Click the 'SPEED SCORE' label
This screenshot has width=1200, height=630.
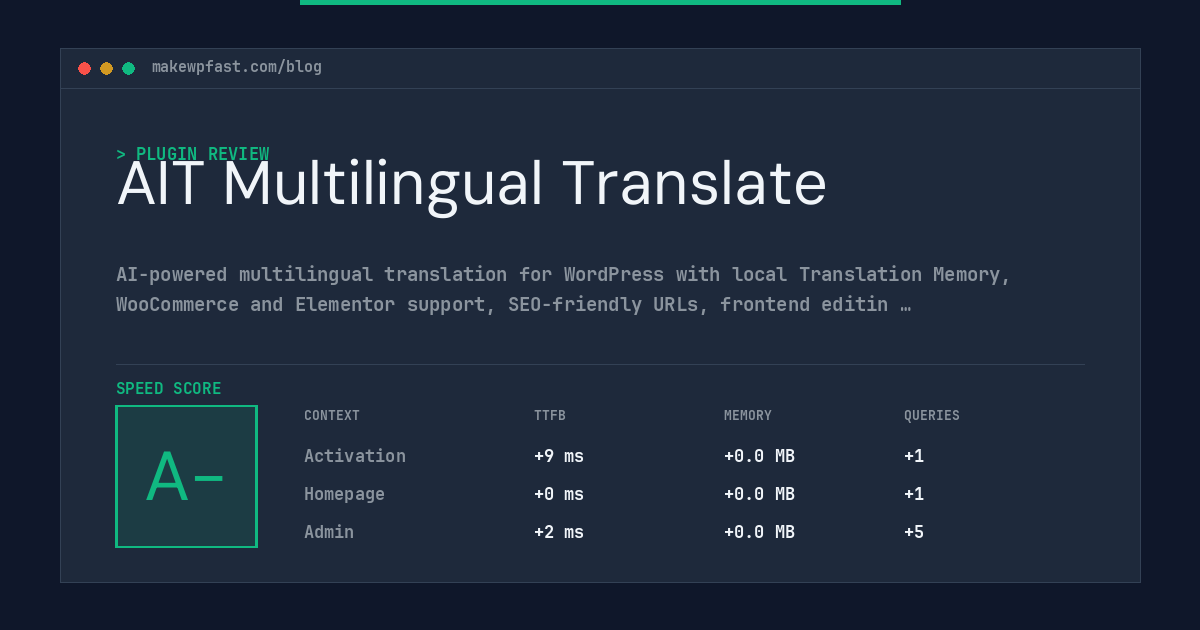(x=169, y=389)
